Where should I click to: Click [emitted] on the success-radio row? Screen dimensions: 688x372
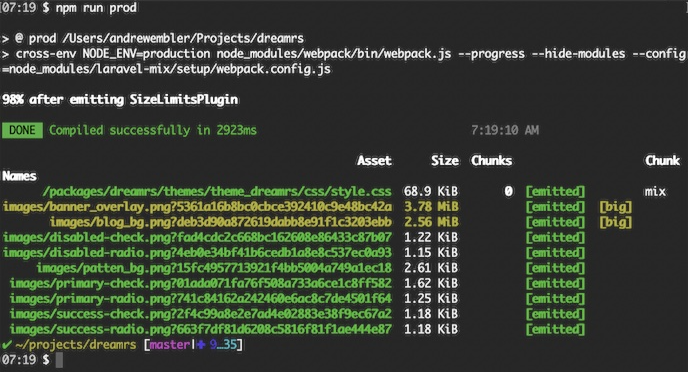(555, 329)
